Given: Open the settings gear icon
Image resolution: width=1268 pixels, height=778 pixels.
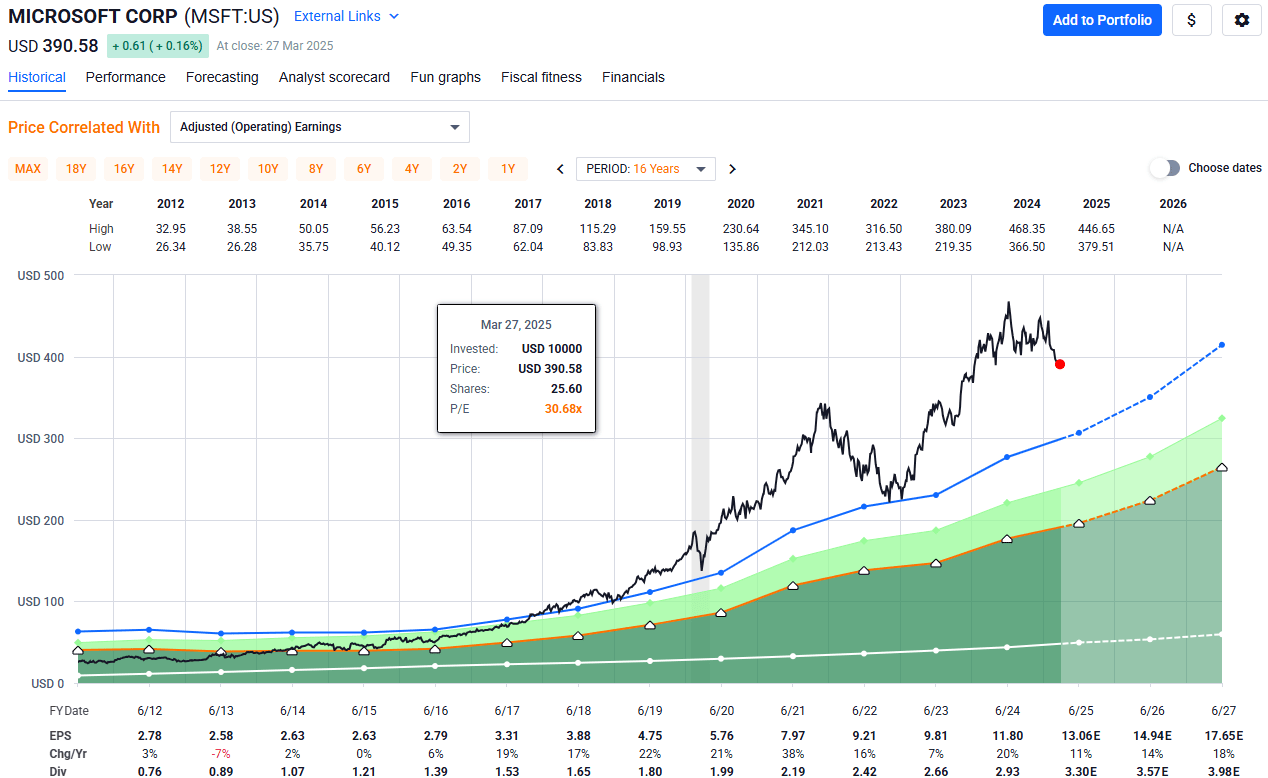Looking at the screenshot, I should tap(1241, 20).
